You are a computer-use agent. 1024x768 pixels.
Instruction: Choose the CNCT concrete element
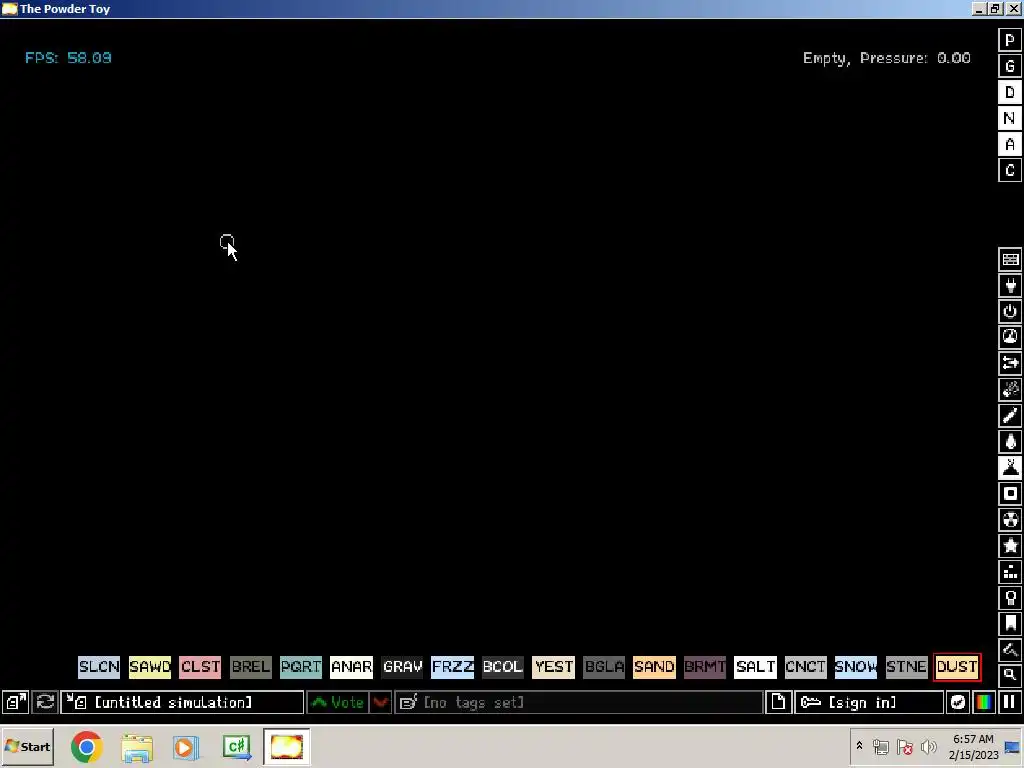coord(805,667)
